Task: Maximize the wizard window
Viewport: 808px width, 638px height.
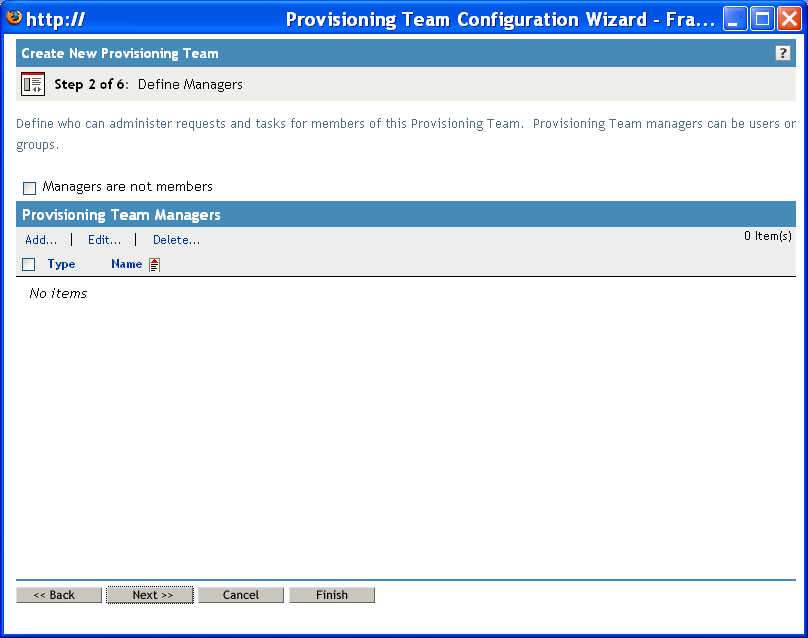Action: pos(762,19)
